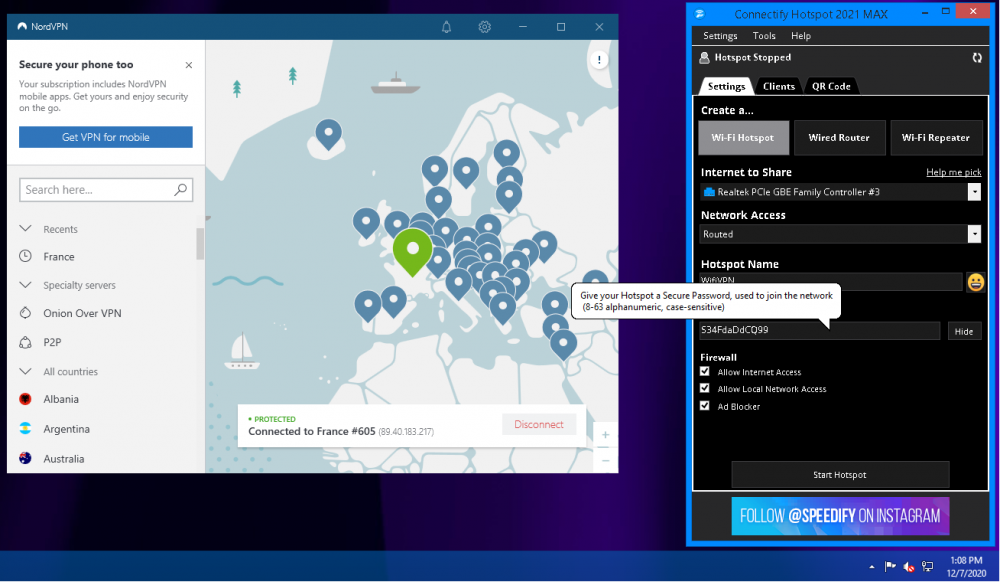Image resolution: width=1000 pixels, height=582 pixels.
Task: Click the hotspot password field
Action: 820,330
